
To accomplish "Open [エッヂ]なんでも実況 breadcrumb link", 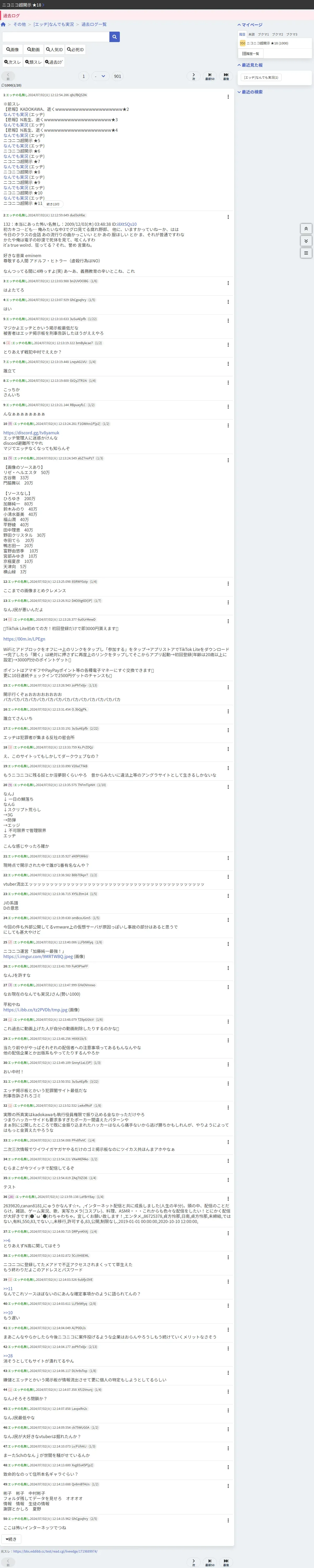I will pyautogui.click(x=54, y=24).
